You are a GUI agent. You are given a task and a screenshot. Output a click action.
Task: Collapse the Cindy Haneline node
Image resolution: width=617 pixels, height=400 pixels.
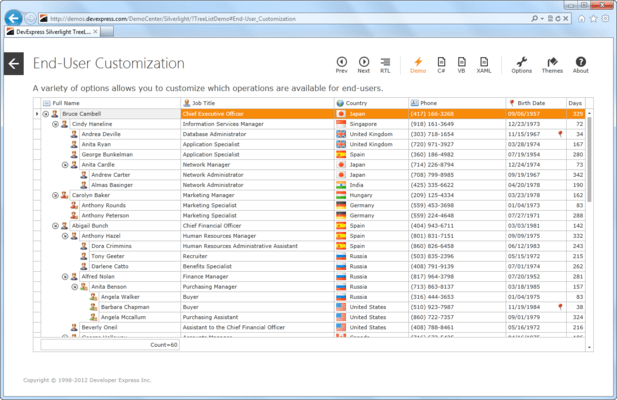(x=55, y=124)
